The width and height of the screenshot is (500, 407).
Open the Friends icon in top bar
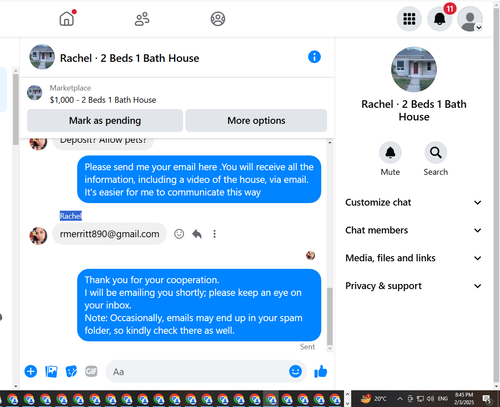tap(142, 19)
